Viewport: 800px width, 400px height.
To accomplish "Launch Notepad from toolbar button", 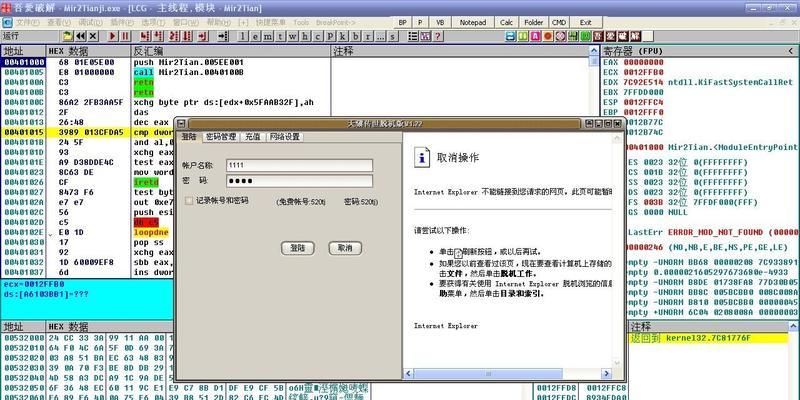I will [473, 22].
